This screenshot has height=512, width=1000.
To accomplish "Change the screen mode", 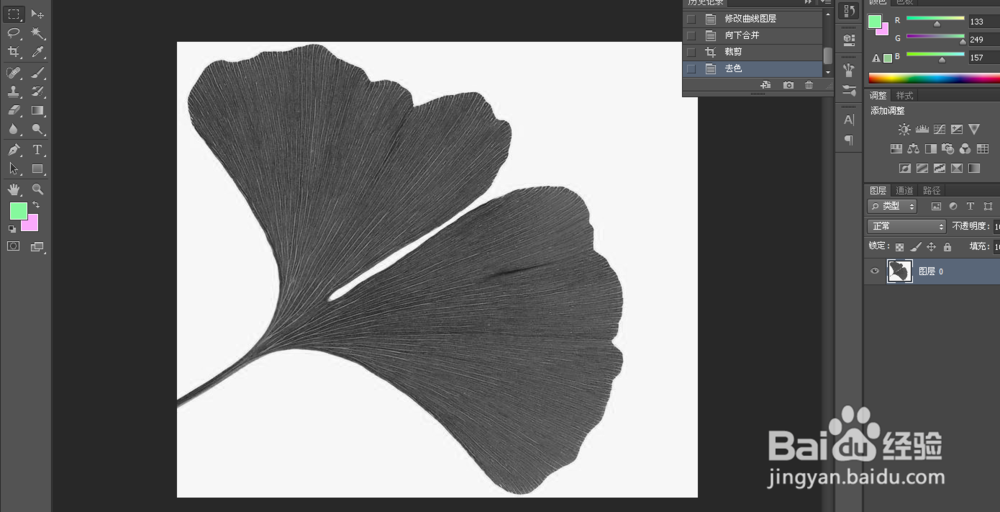I will click(x=38, y=246).
